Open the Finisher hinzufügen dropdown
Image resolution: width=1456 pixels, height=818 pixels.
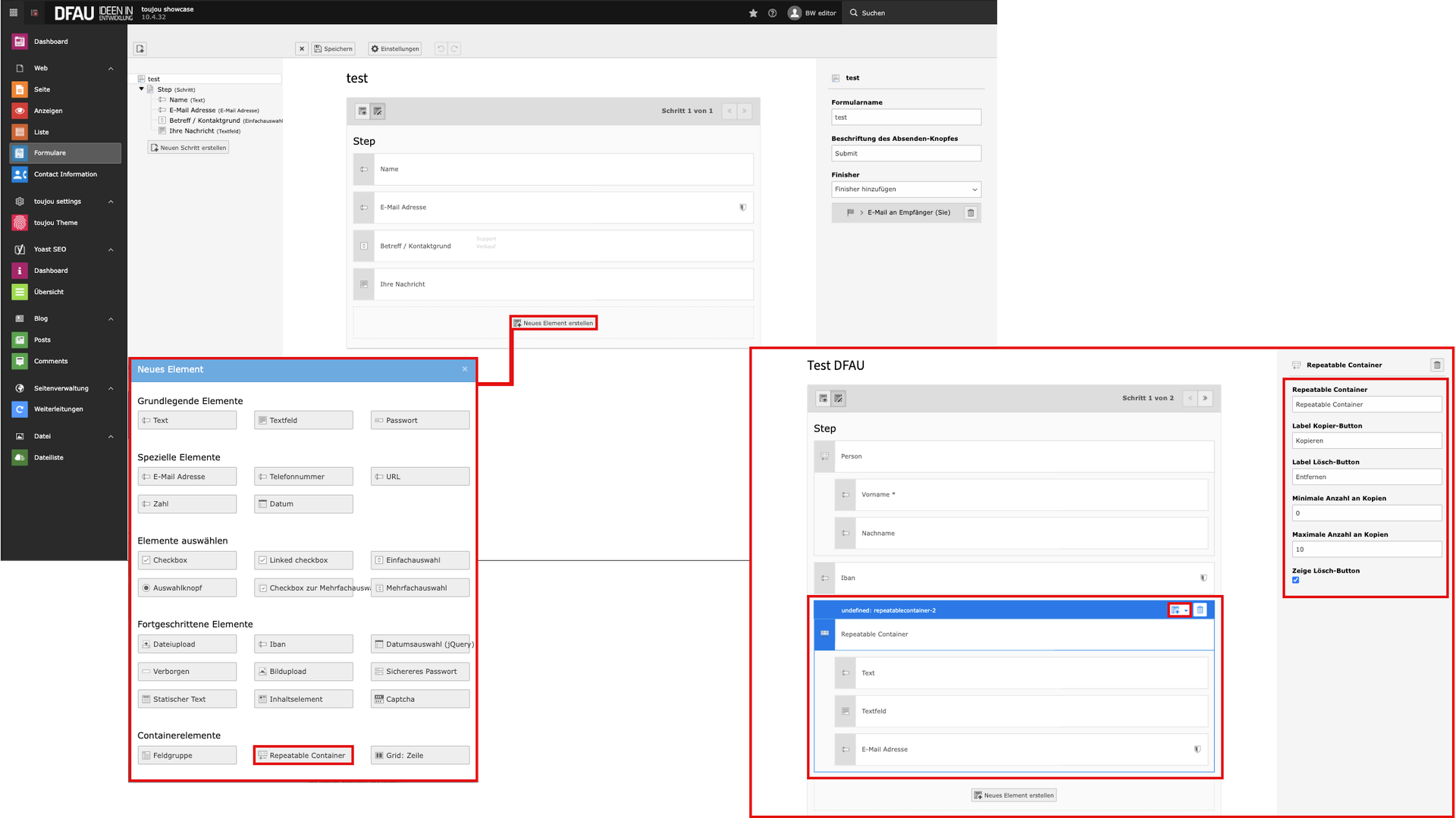(x=905, y=190)
